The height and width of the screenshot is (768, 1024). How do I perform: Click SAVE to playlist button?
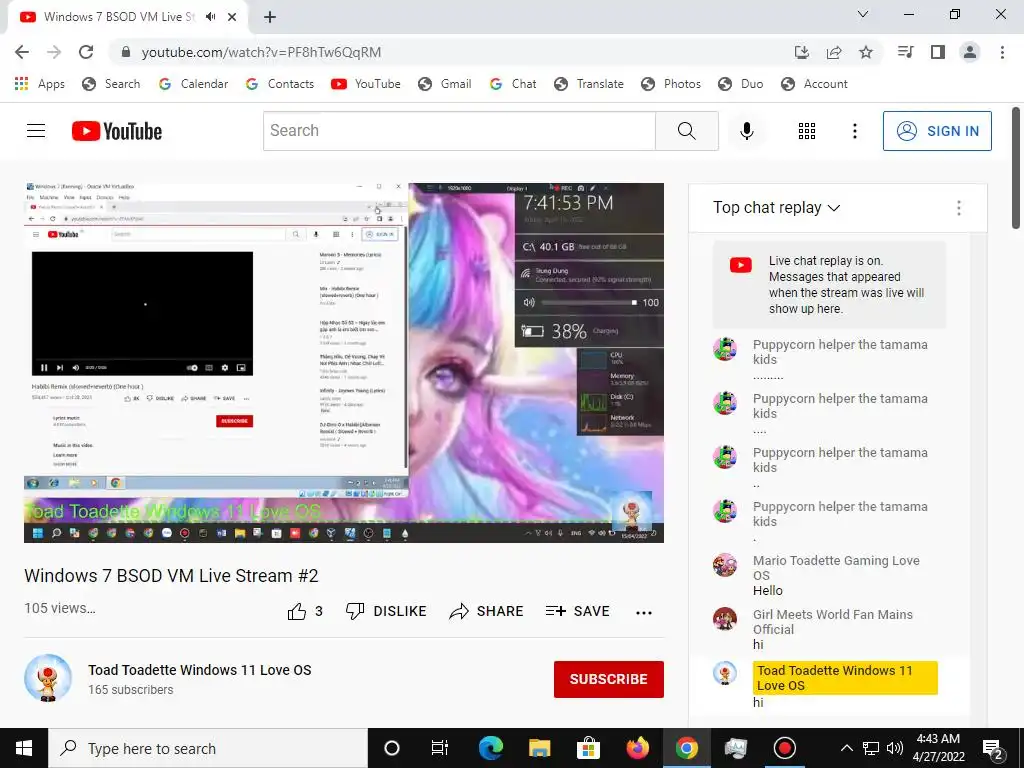point(577,611)
